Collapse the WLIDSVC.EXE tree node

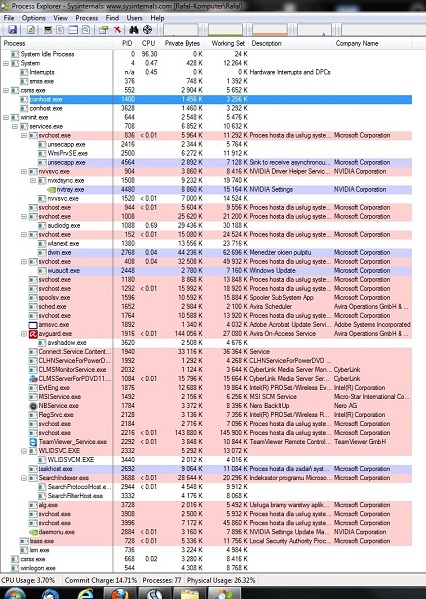pos(24,451)
